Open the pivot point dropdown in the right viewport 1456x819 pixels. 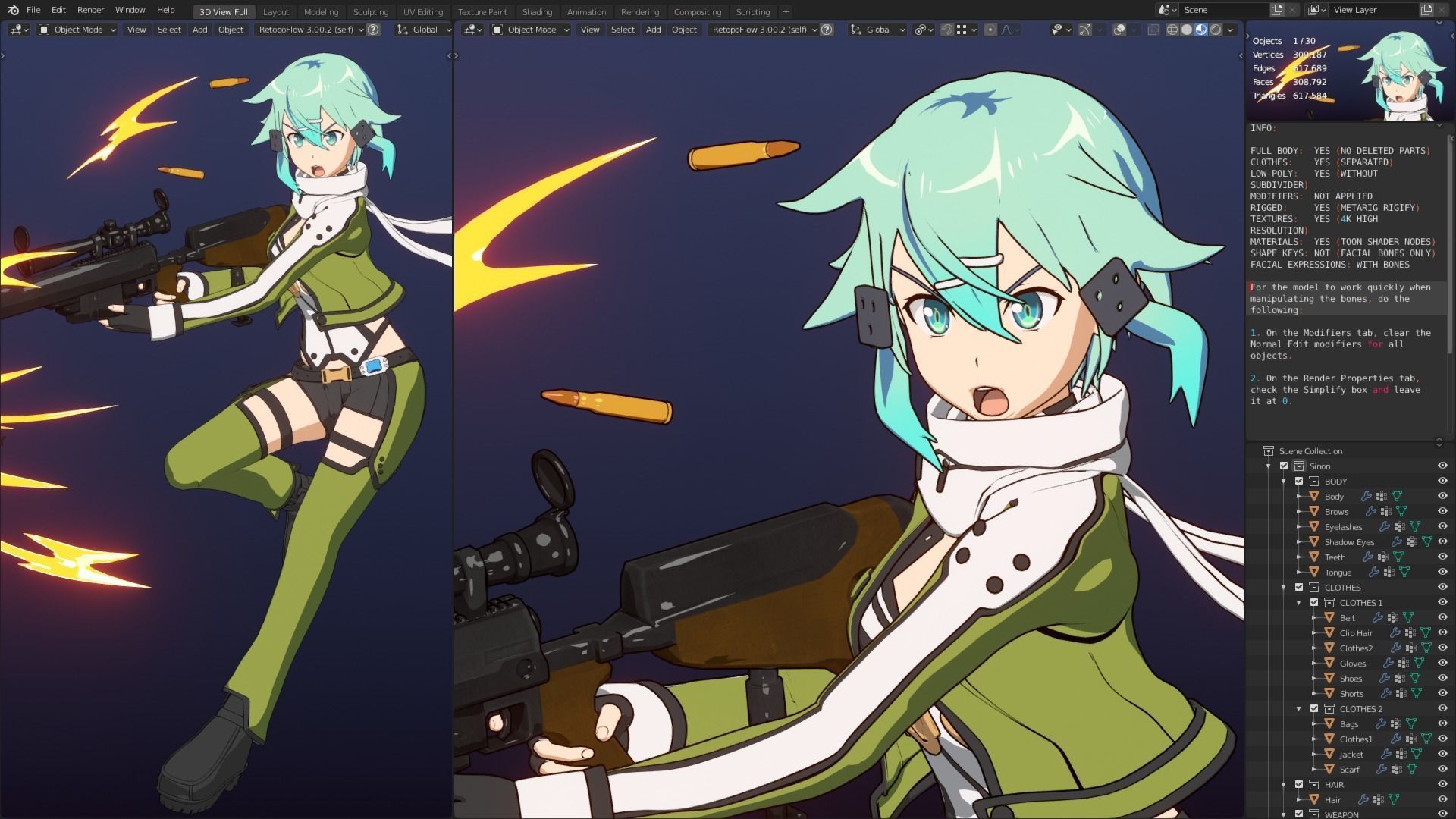coord(923,30)
